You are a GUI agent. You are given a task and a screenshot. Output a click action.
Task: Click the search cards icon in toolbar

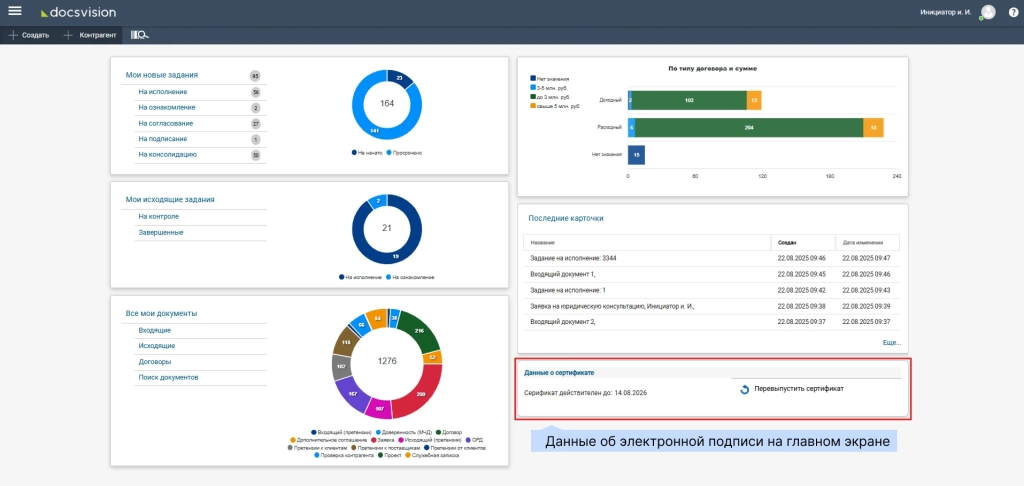(x=140, y=35)
